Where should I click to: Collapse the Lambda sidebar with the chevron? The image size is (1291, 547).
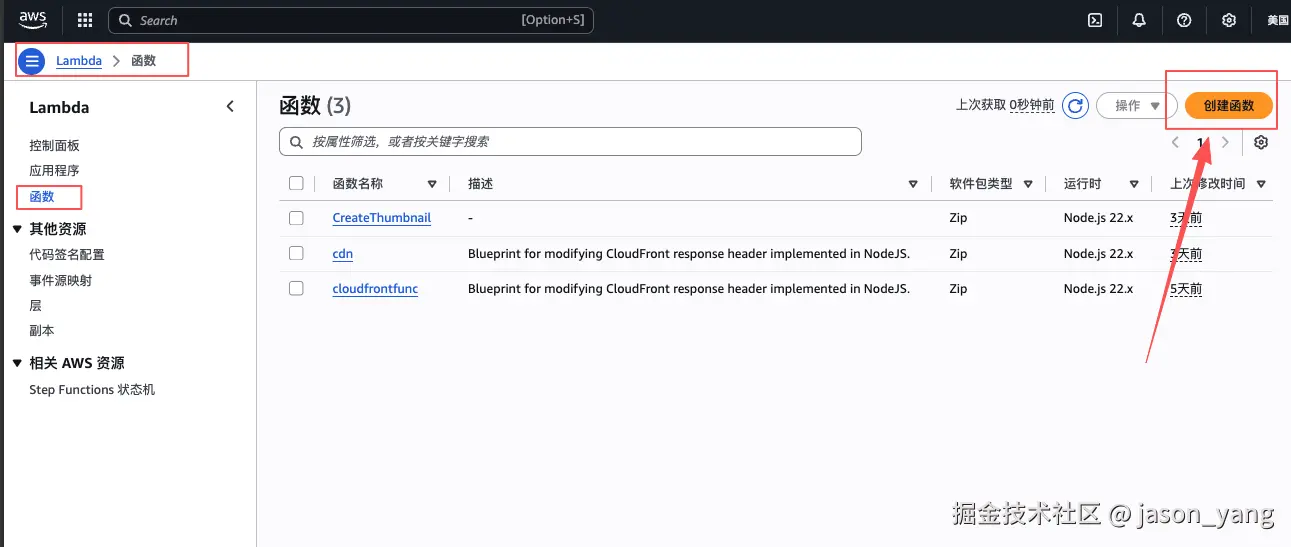[230, 106]
